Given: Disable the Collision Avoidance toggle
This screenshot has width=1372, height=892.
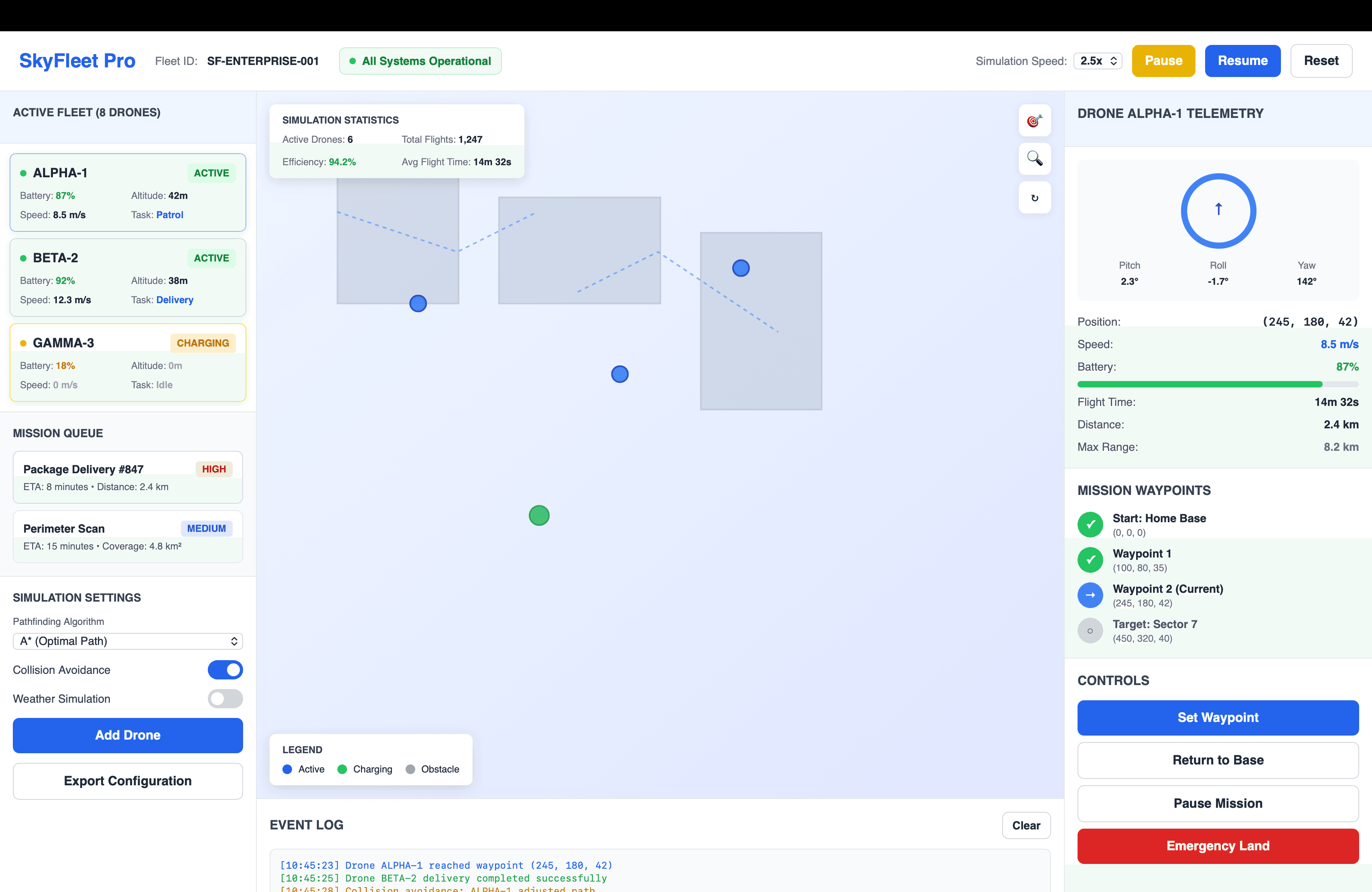Looking at the screenshot, I should point(225,669).
